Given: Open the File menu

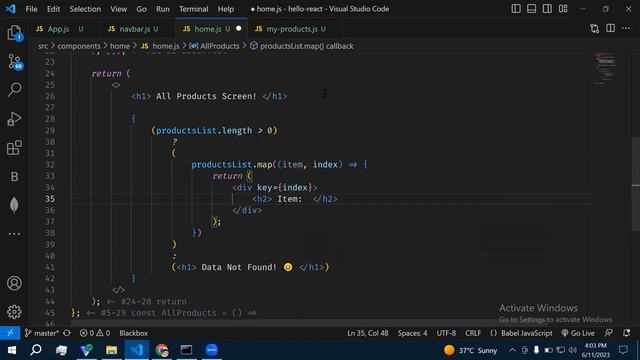Looking at the screenshot, I should (31, 9).
